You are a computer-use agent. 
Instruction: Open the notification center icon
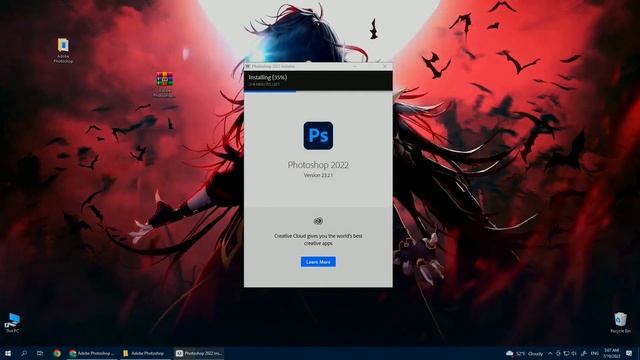tap(629, 353)
